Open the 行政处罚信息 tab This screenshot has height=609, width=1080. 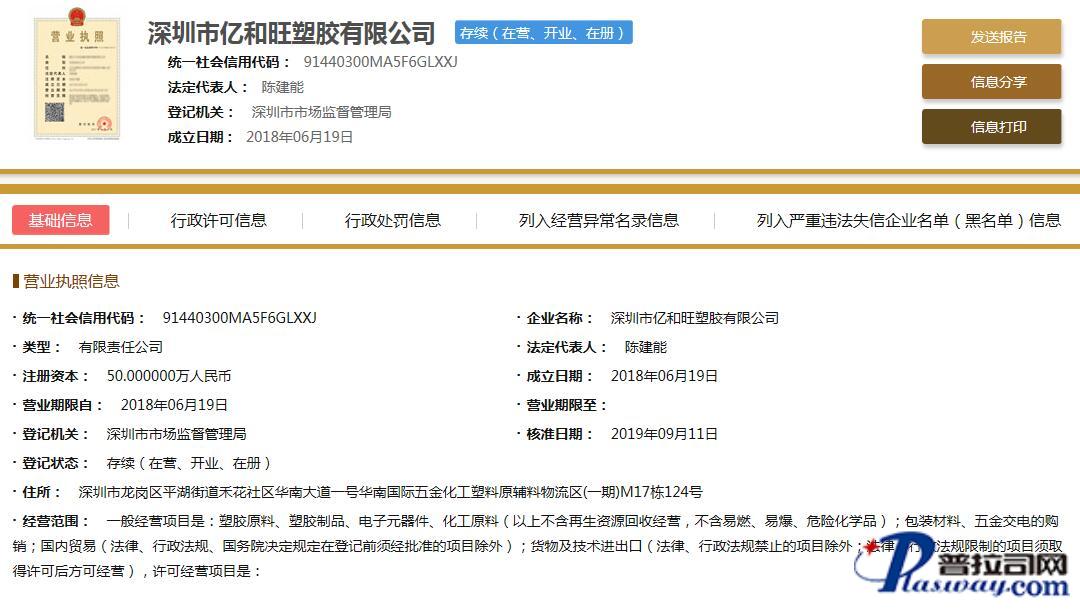point(392,220)
